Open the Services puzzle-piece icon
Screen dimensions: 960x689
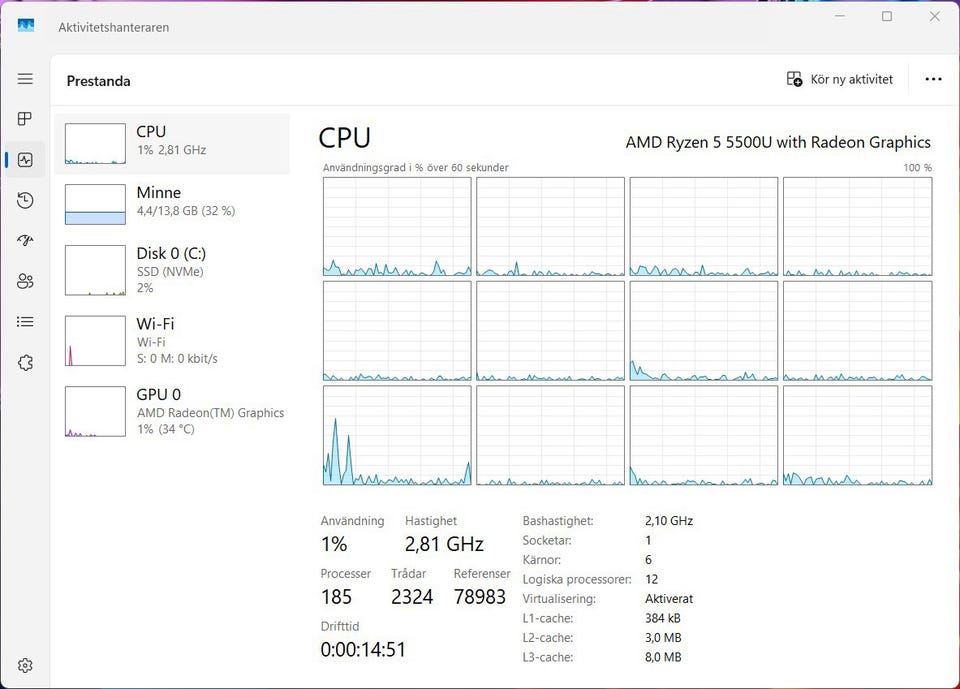tap(25, 362)
